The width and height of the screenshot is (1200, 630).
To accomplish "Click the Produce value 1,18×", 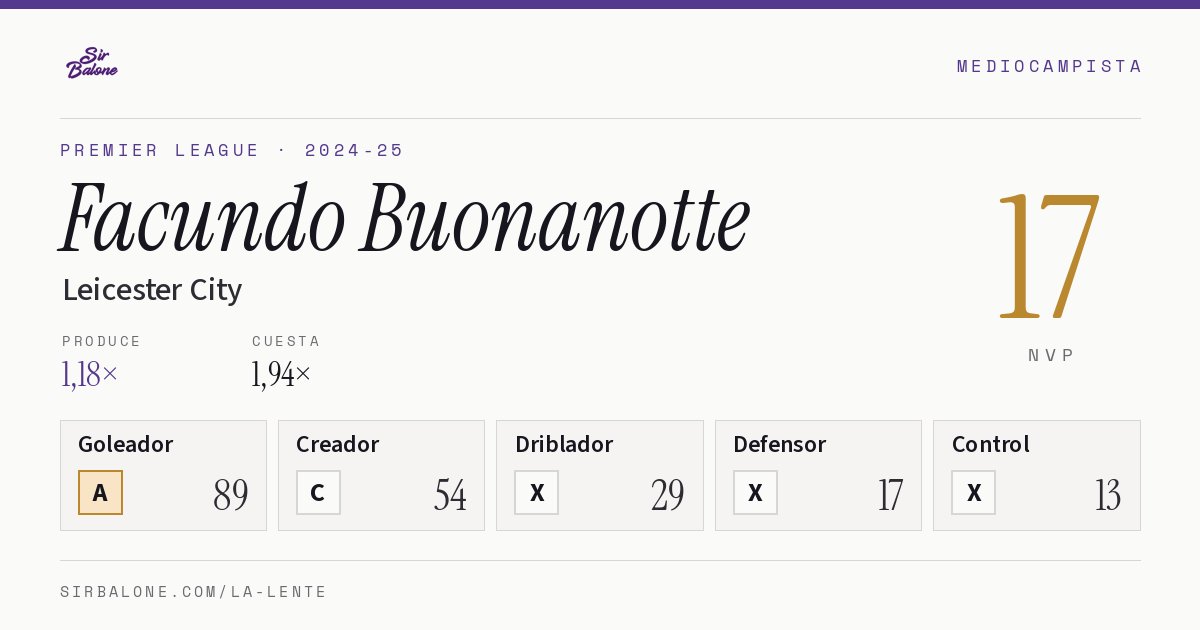I will (x=90, y=374).
